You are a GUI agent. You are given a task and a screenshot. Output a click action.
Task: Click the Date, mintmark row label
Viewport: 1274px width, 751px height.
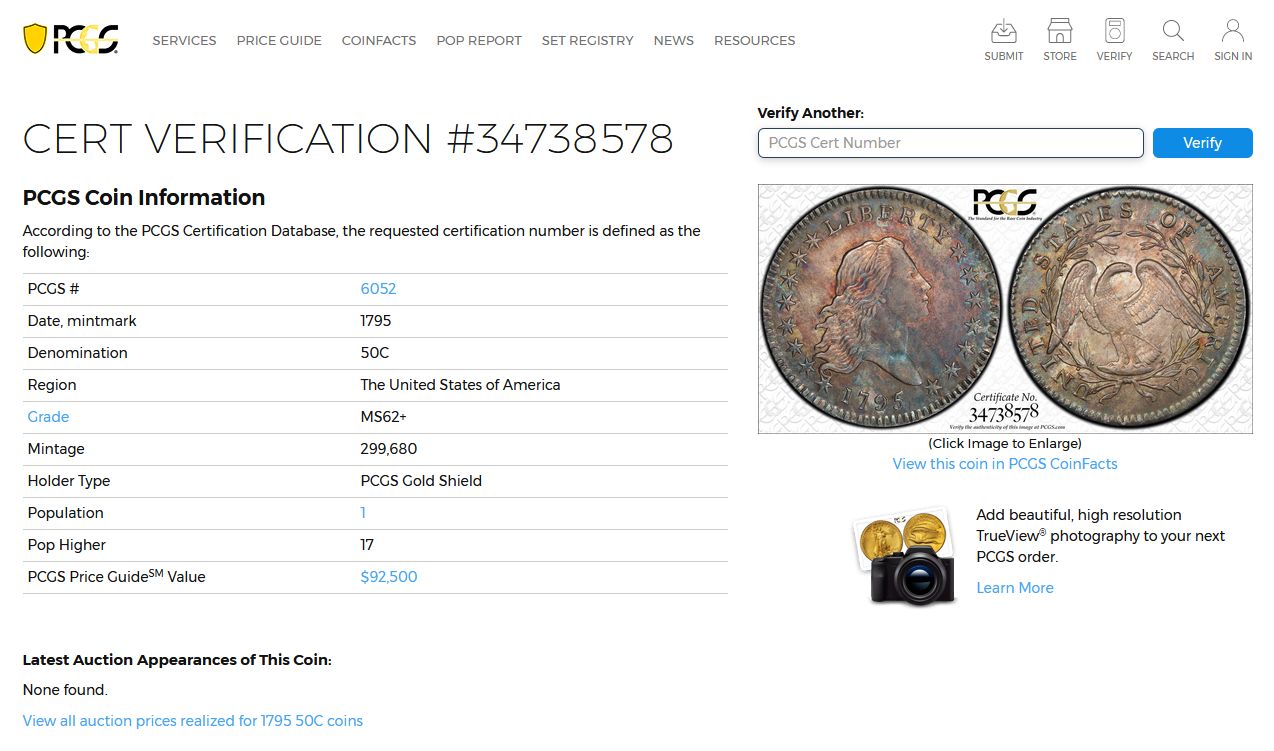[82, 321]
